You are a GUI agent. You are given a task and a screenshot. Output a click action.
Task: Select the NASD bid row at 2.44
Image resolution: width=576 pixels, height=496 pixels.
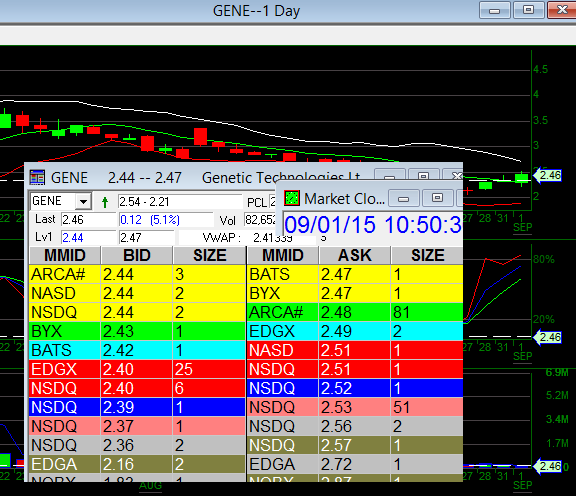coord(137,293)
